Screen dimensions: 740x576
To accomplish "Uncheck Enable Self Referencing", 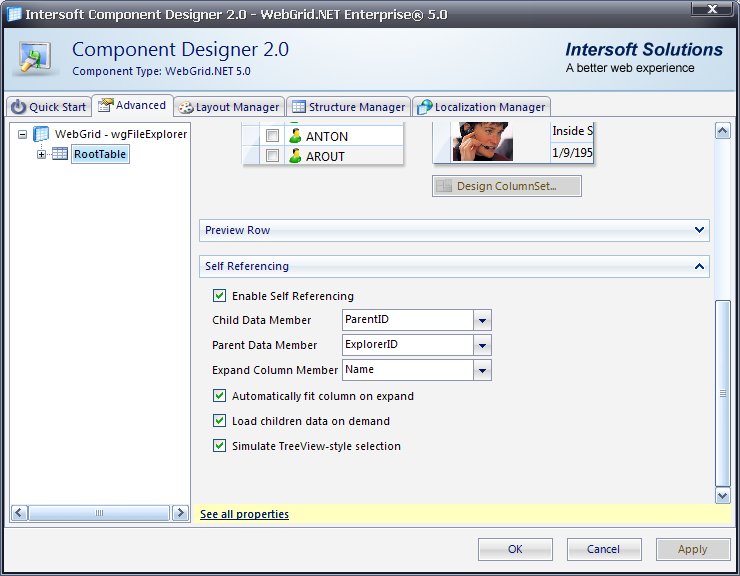I will (219, 296).
